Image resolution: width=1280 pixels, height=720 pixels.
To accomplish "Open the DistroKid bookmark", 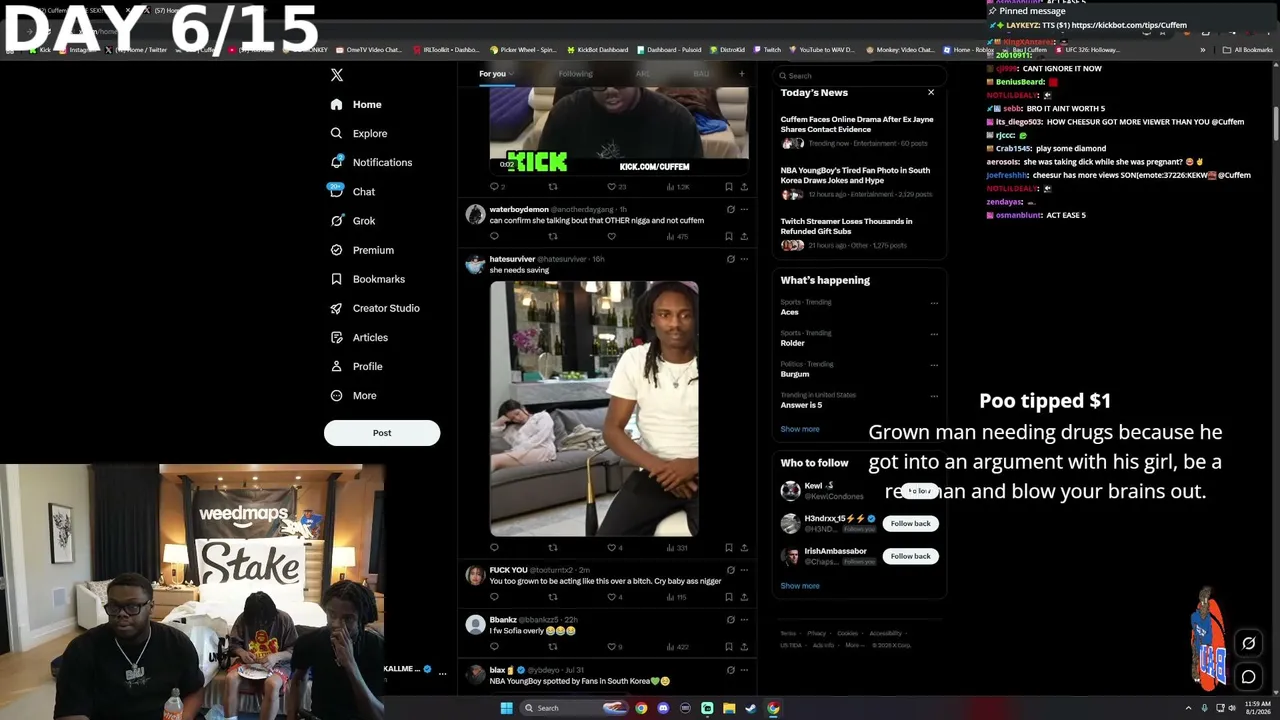I will tap(727, 50).
